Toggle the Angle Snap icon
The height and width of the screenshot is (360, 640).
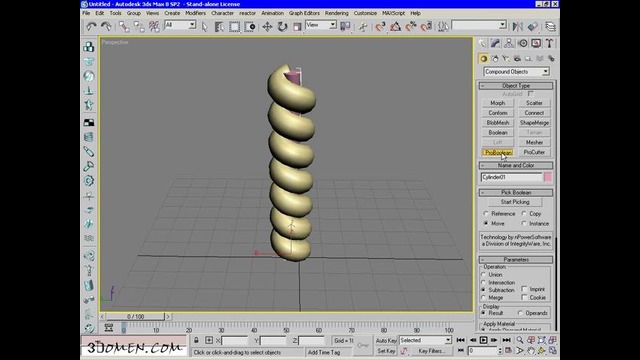tap(396, 27)
